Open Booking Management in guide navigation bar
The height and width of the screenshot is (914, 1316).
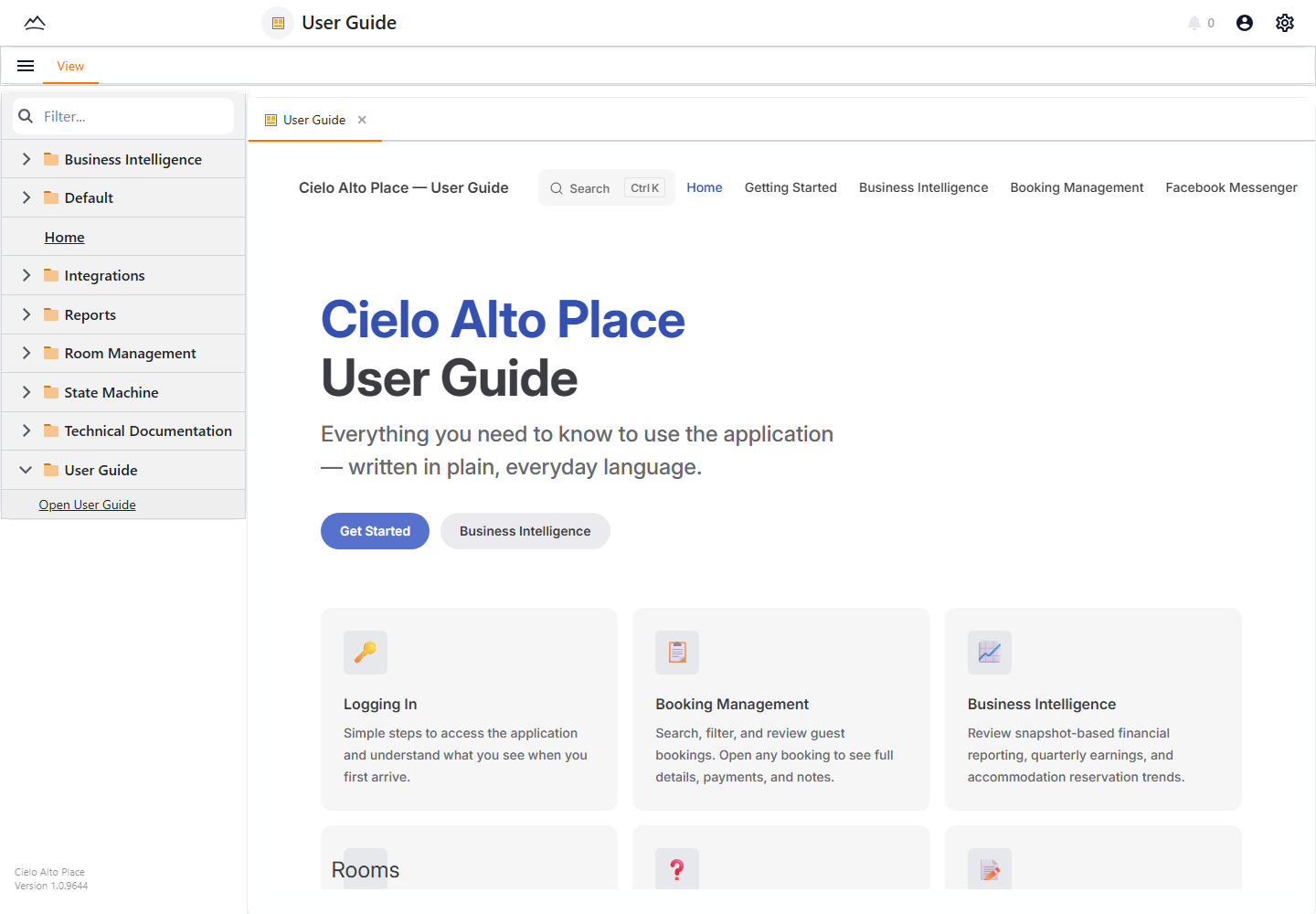click(1077, 187)
